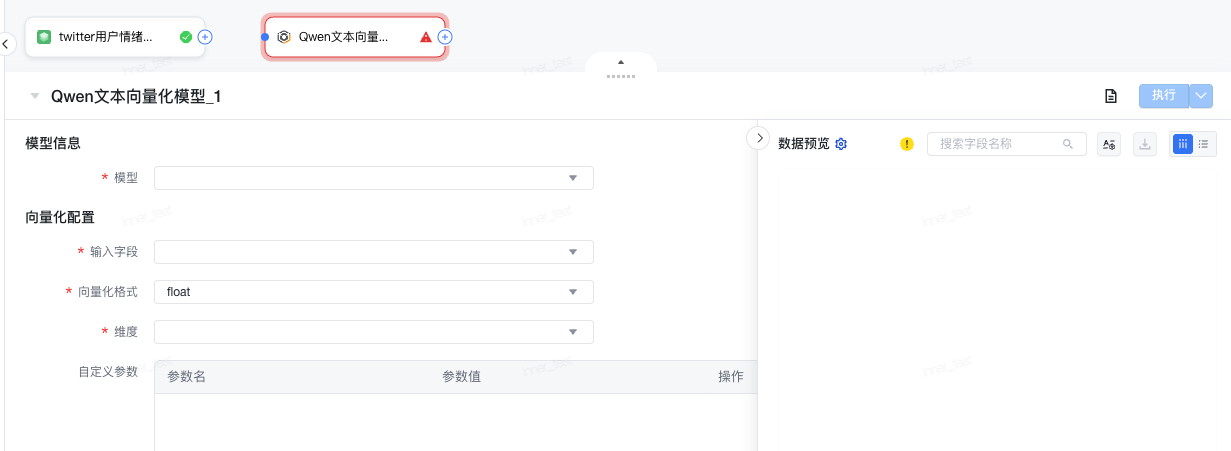
Task: Click the green success check on twitter node
Action: click(x=185, y=37)
